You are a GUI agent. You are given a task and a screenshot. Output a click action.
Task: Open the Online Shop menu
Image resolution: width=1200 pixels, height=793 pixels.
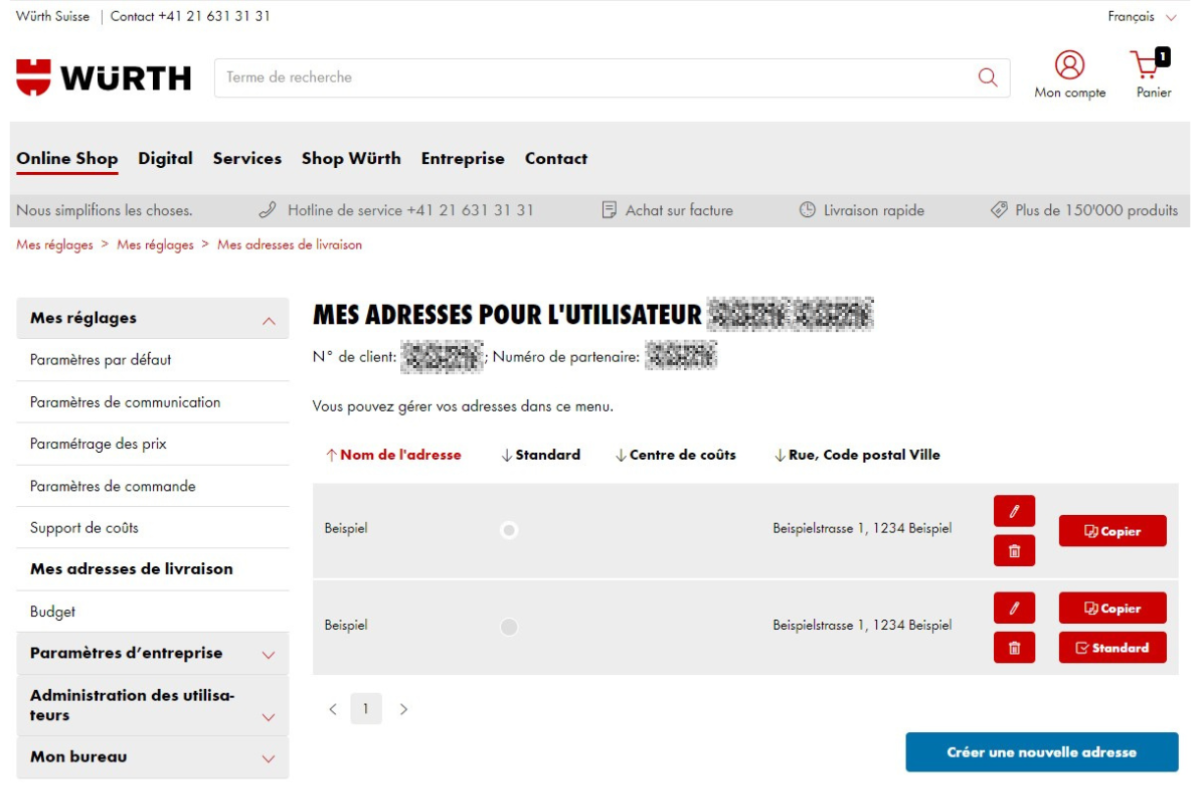(x=67, y=158)
